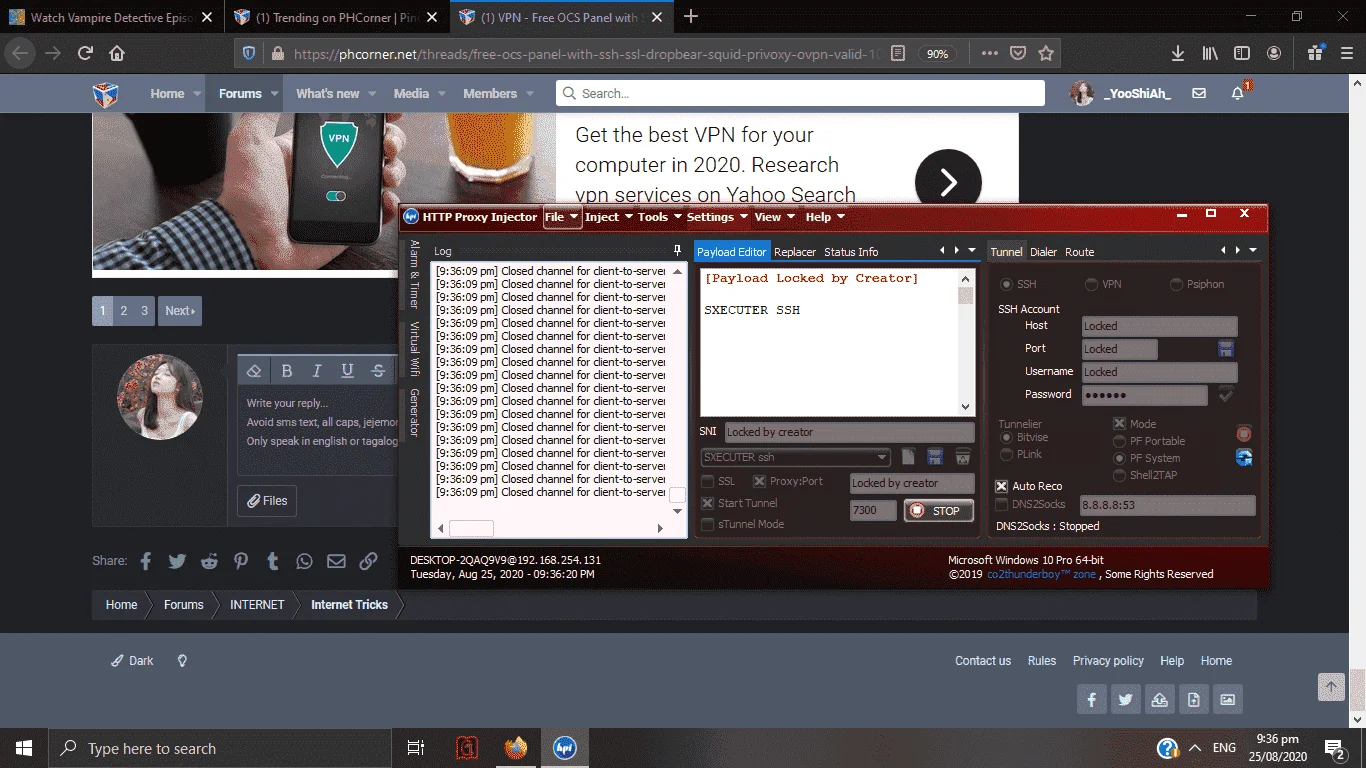Bookmark this page with the star icon
Viewport: 1366px width, 768px height.
point(1046,53)
